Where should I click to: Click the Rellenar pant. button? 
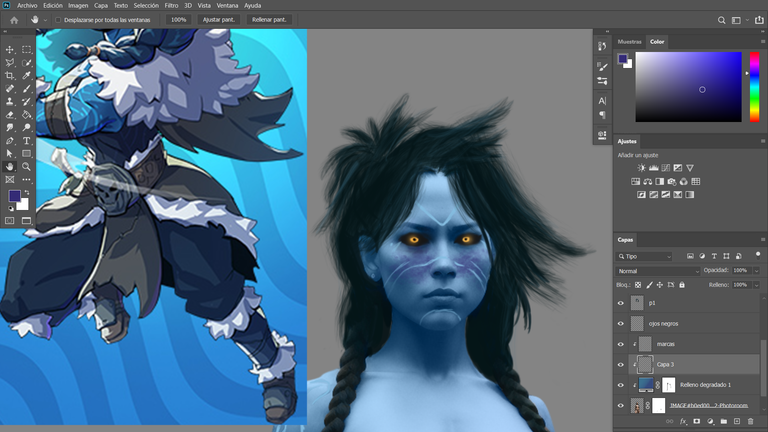[x=269, y=20]
